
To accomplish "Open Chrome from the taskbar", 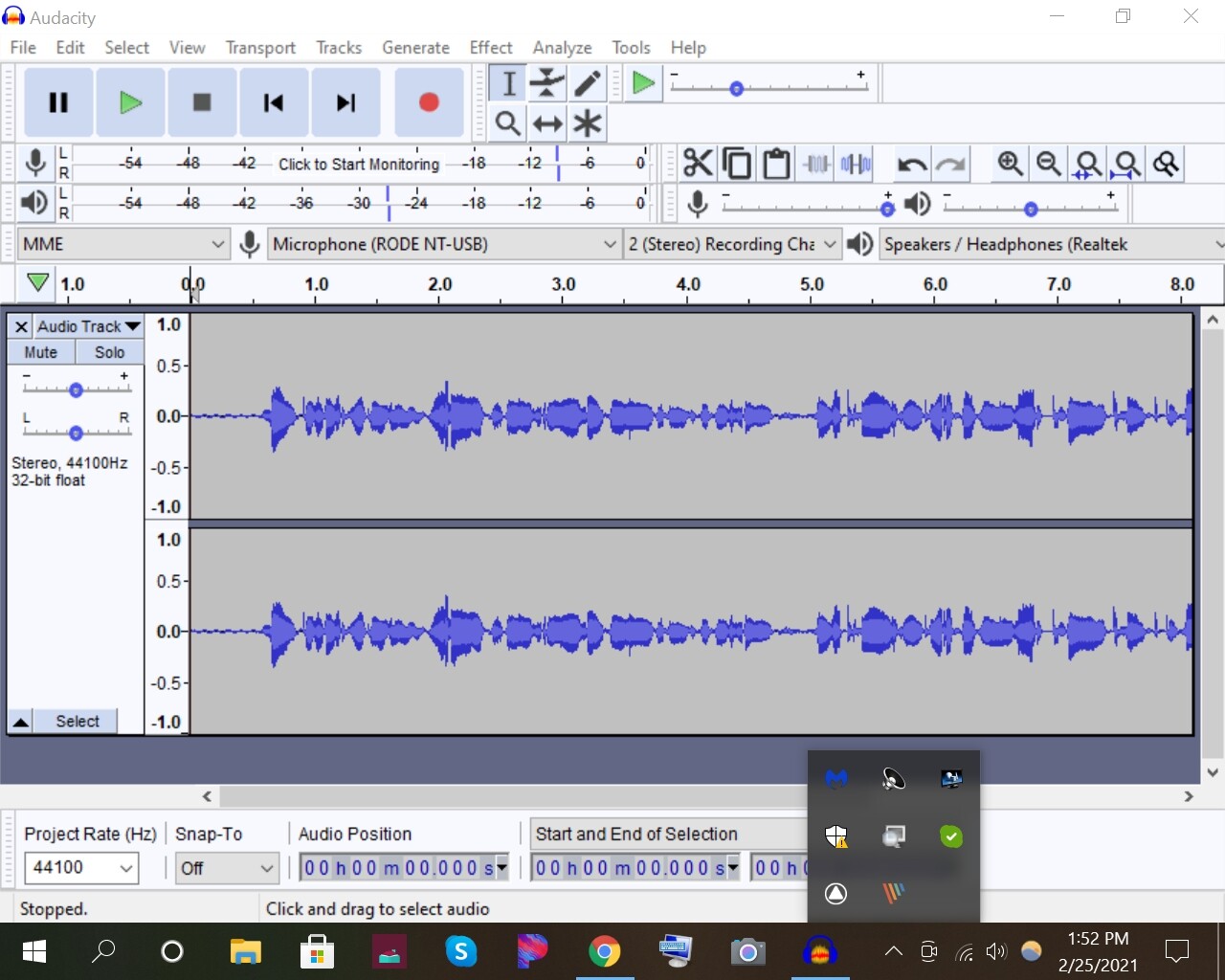I will coord(604,951).
